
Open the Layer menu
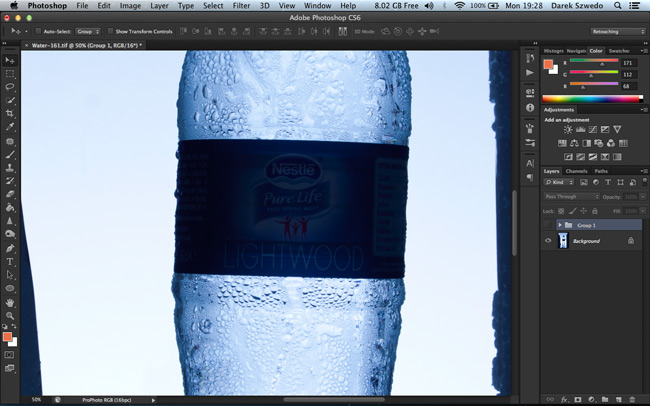[x=160, y=6]
